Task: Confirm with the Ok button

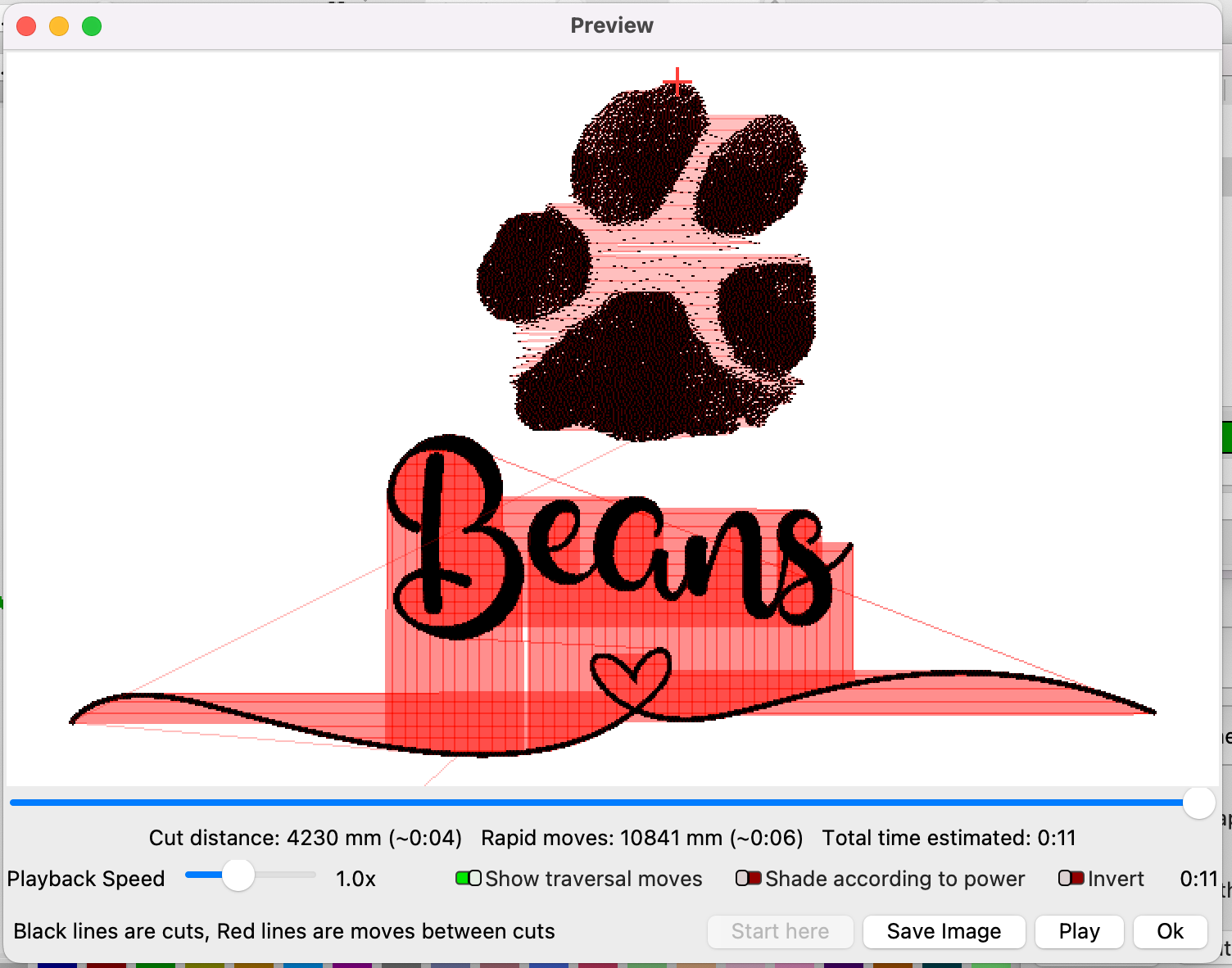Action: 1170,931
